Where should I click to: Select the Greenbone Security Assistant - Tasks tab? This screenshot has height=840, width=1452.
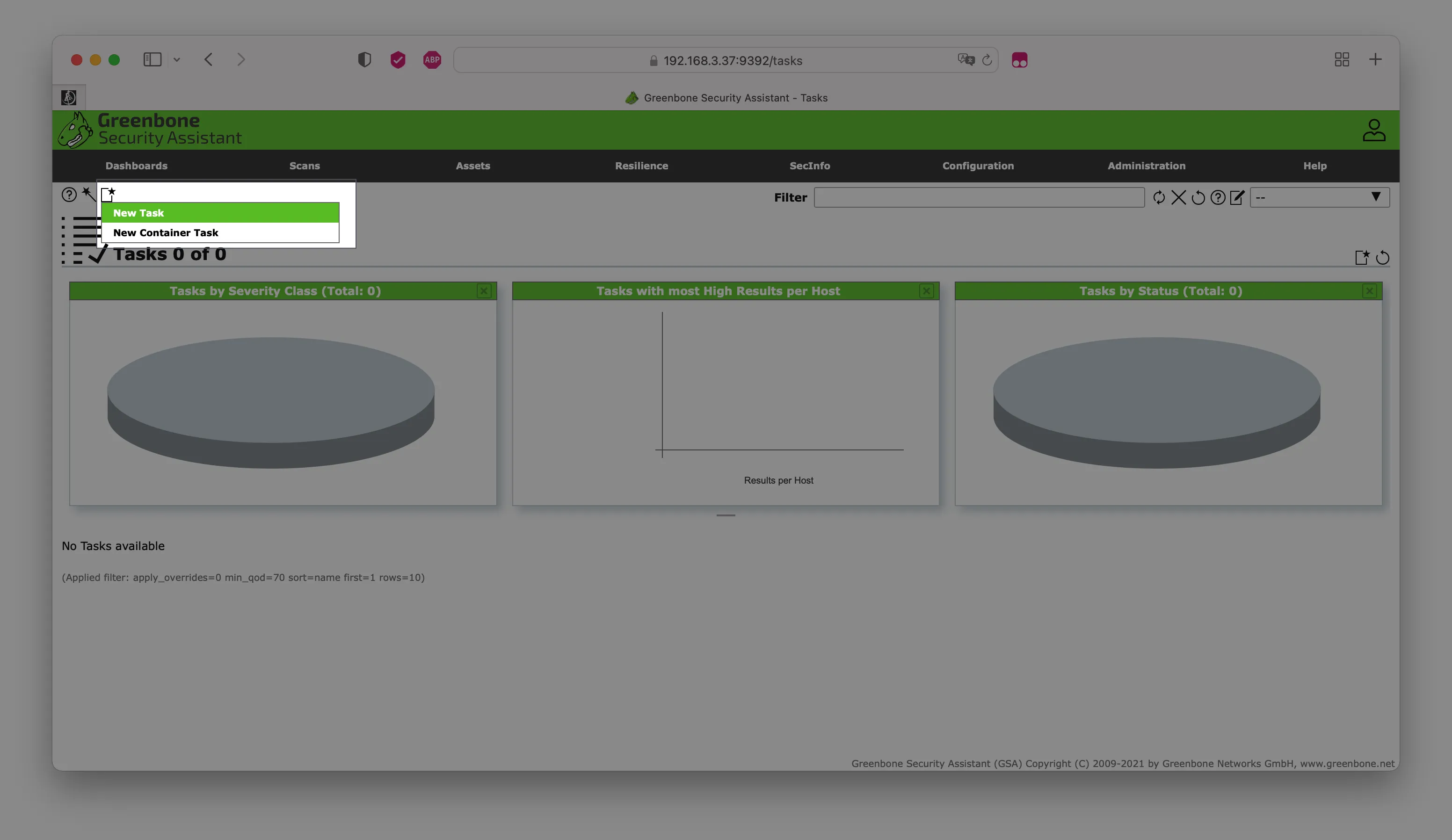coord(726,98)
